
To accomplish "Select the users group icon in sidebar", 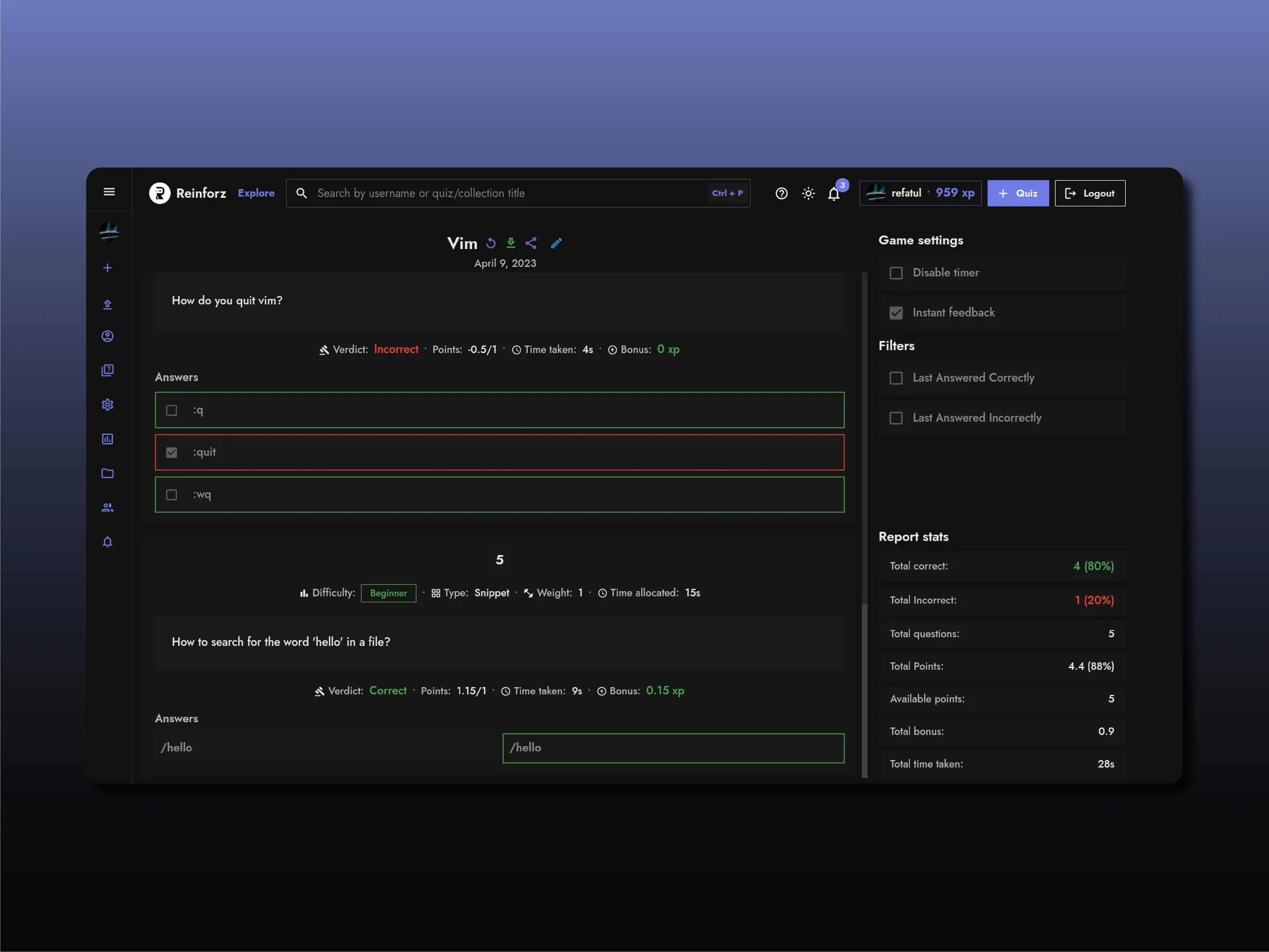I will tap(108, 507).
